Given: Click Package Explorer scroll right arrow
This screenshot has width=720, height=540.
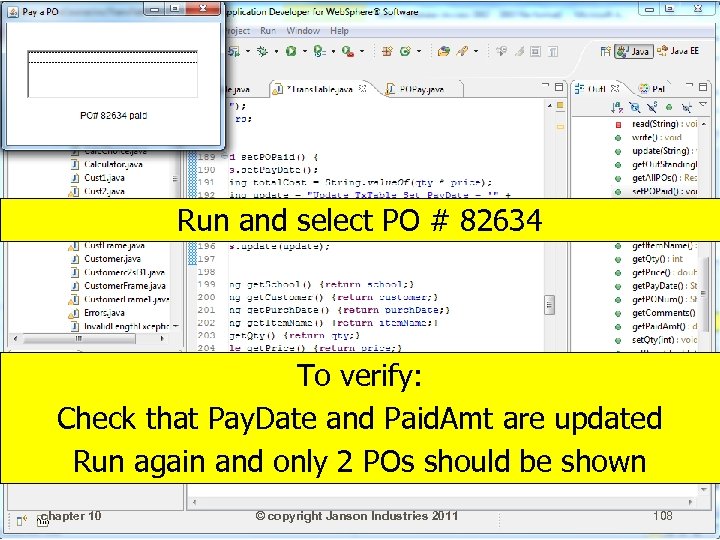Looking at the screenshot, I should tap(162, 339).
